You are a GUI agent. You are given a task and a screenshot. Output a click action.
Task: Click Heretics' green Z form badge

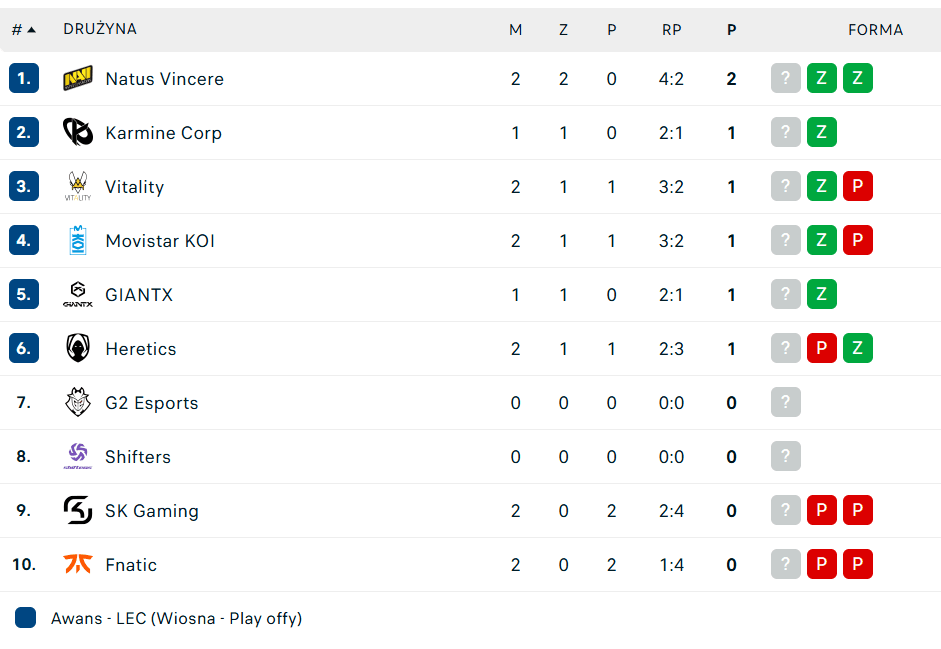tap(857, 348)
